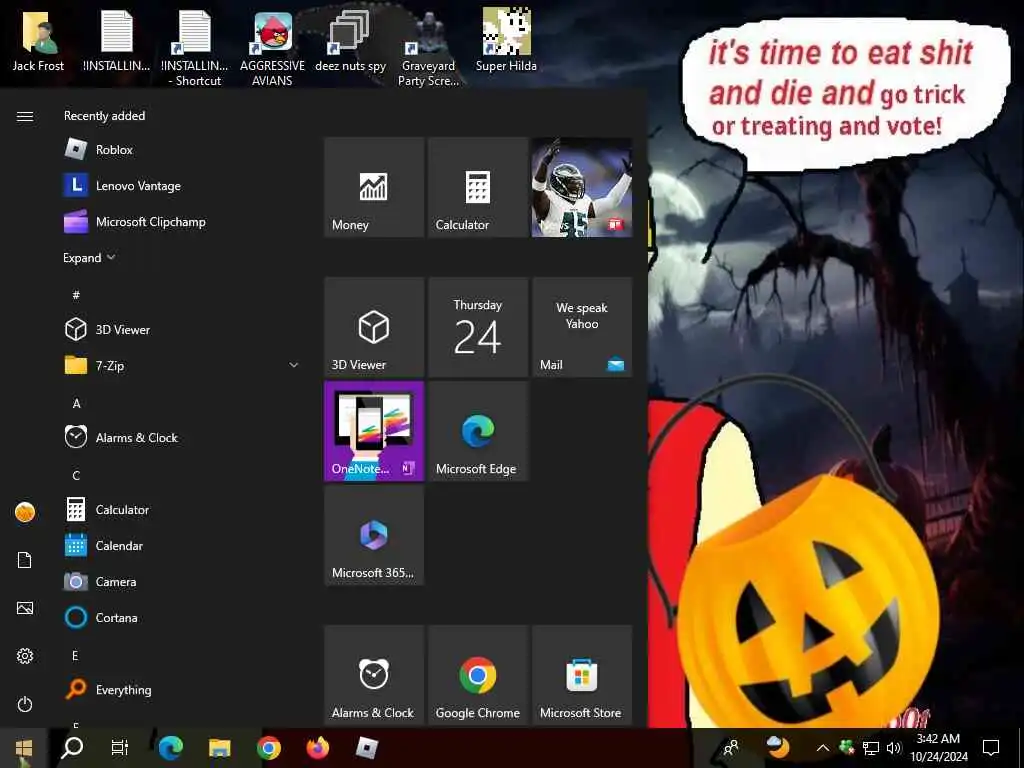This screenshot has width=1024, height=768.
Task: Launch Cortana from the app list
Action: click(x=181, y=617)
